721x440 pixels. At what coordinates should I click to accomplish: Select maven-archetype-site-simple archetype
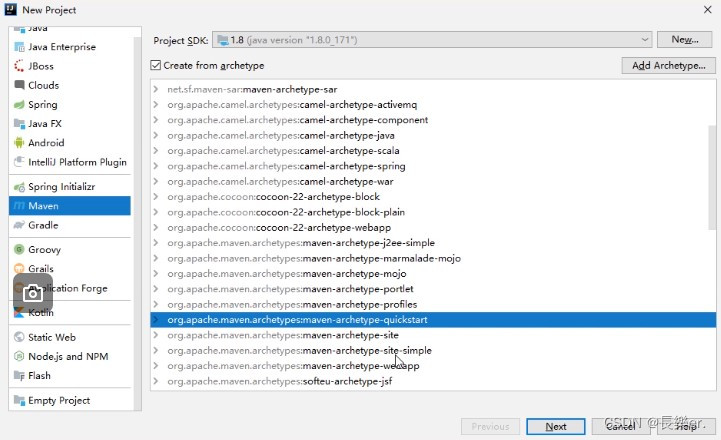(x=433, y=350)
